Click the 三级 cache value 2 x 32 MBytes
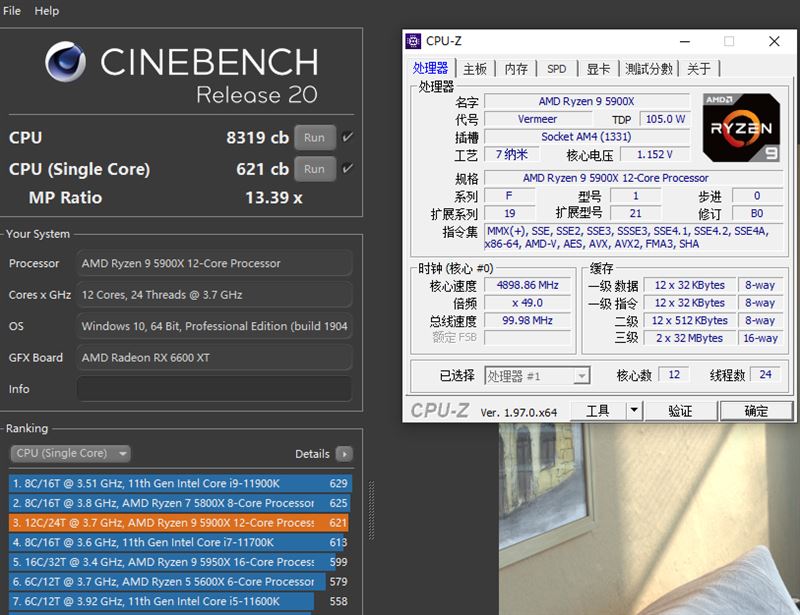Image resolution: width=800 pixels, height=615 pixels. [689, 338]
